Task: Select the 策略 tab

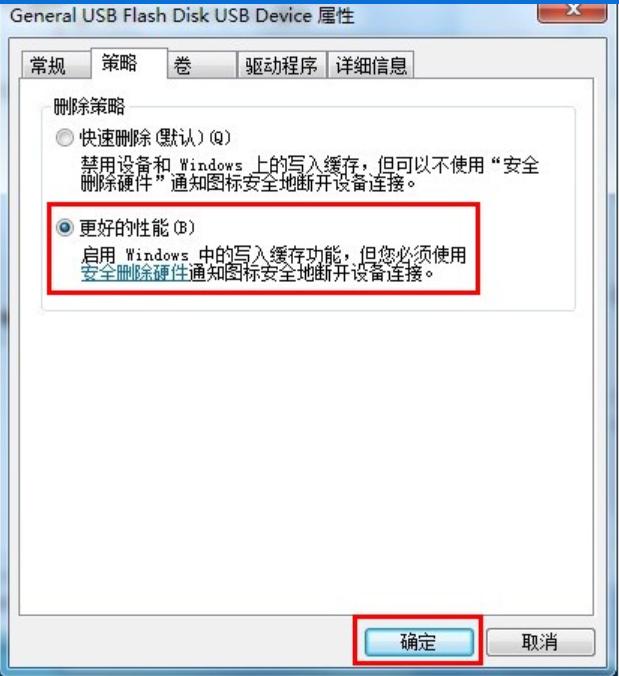Action: [x=129, y=64]
